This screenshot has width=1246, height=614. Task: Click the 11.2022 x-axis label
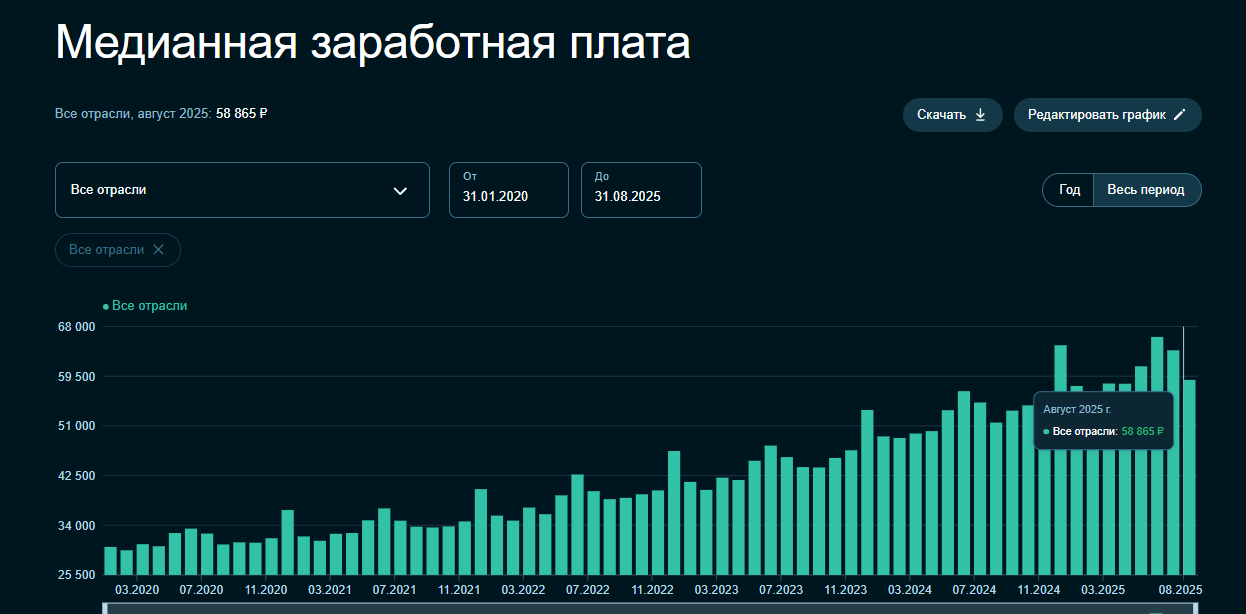tap(652, 590)
